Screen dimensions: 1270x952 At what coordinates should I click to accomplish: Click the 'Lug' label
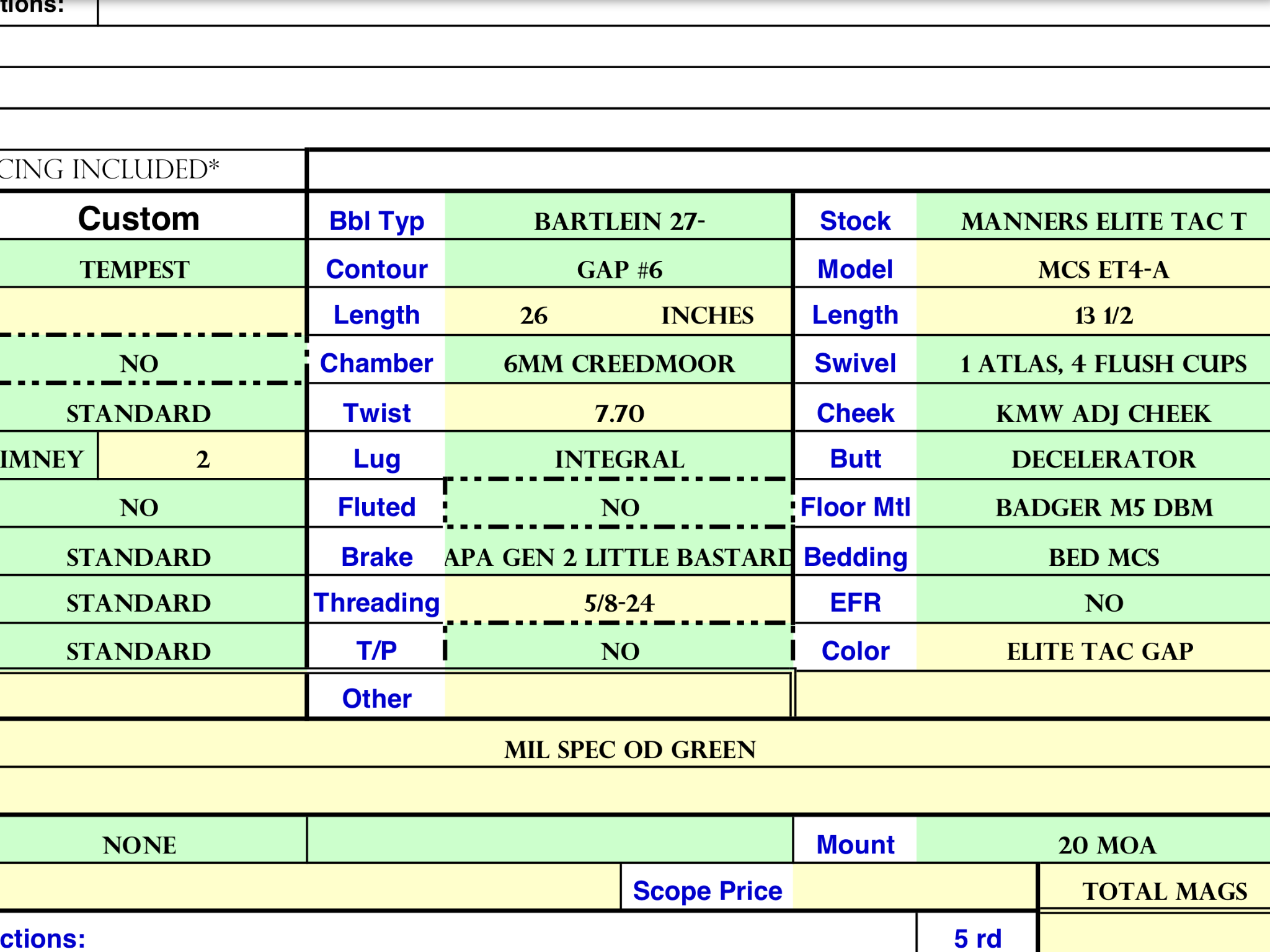click(376, 460)
